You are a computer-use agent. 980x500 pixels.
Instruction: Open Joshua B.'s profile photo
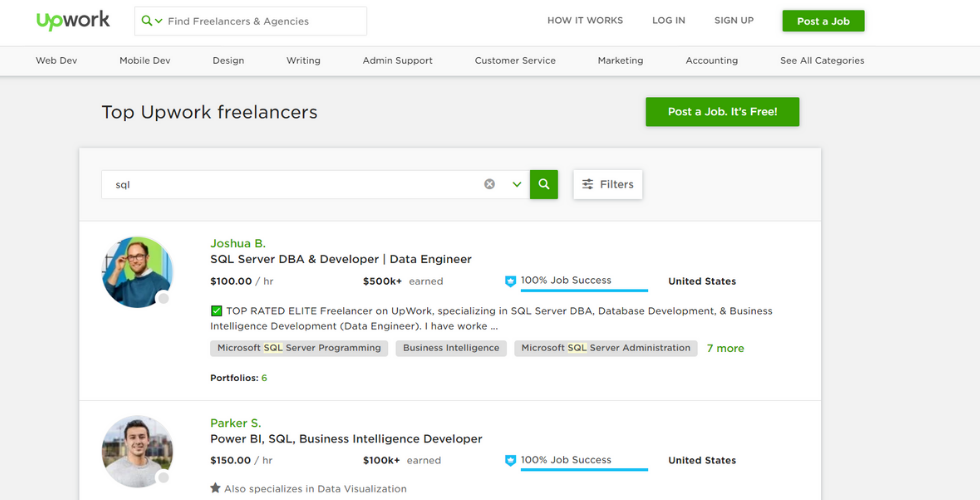coord(138,272)
